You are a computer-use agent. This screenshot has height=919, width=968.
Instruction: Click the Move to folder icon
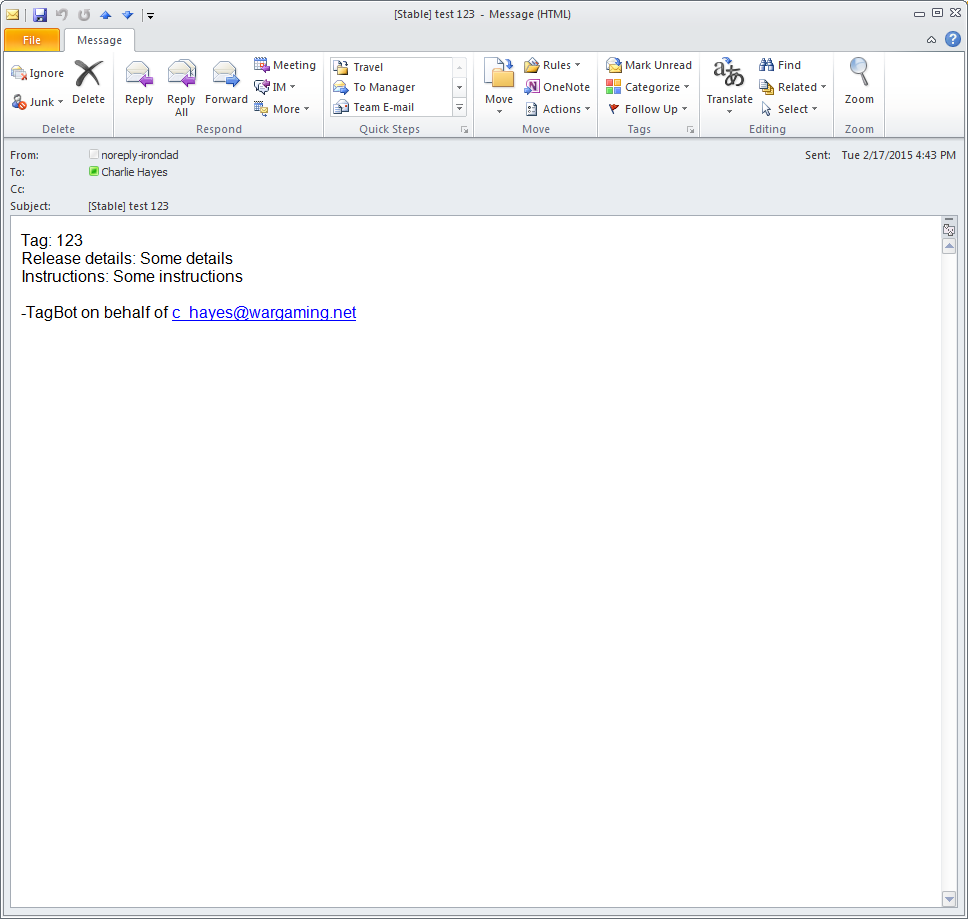499,73
